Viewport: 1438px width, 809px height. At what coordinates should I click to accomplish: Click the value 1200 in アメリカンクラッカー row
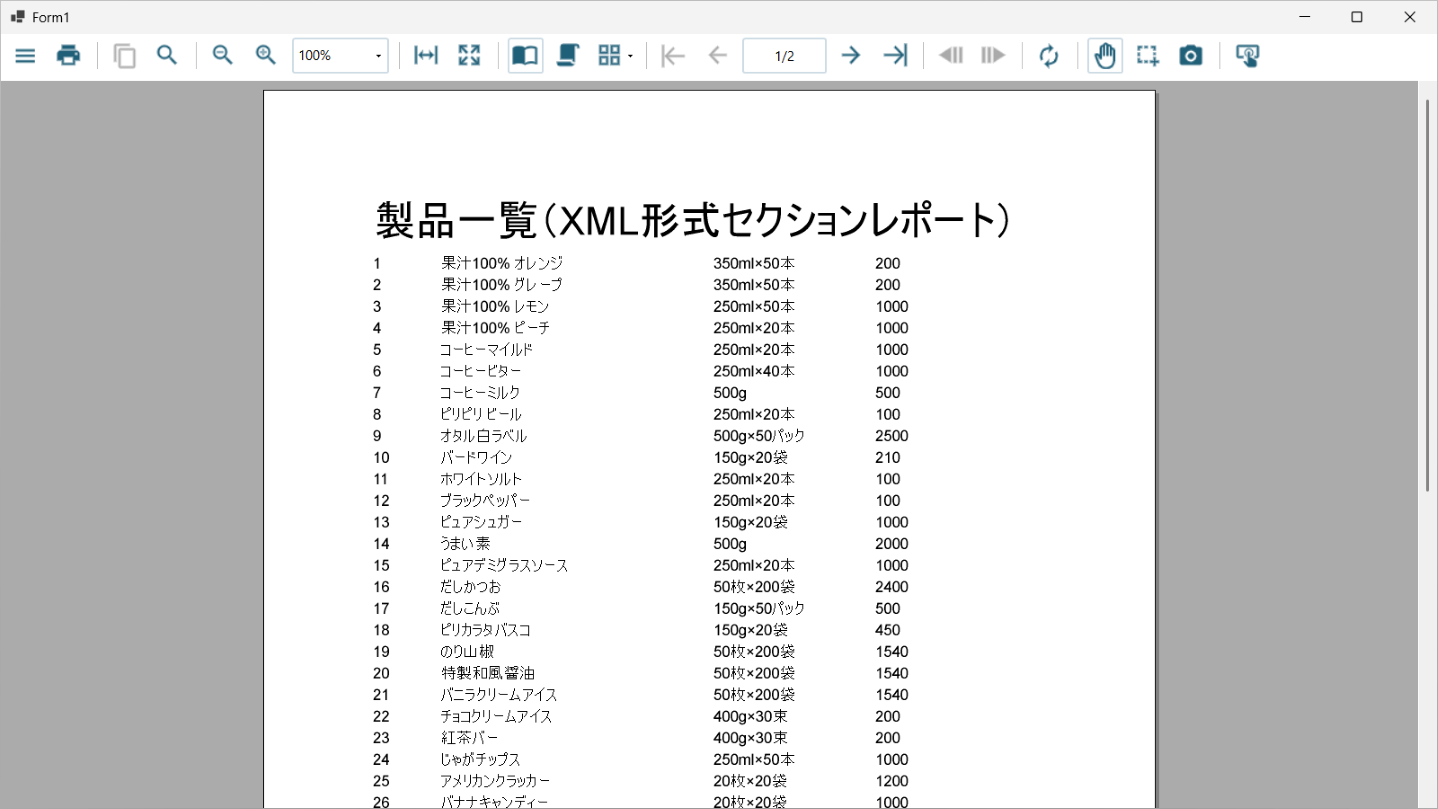[892, 781]
